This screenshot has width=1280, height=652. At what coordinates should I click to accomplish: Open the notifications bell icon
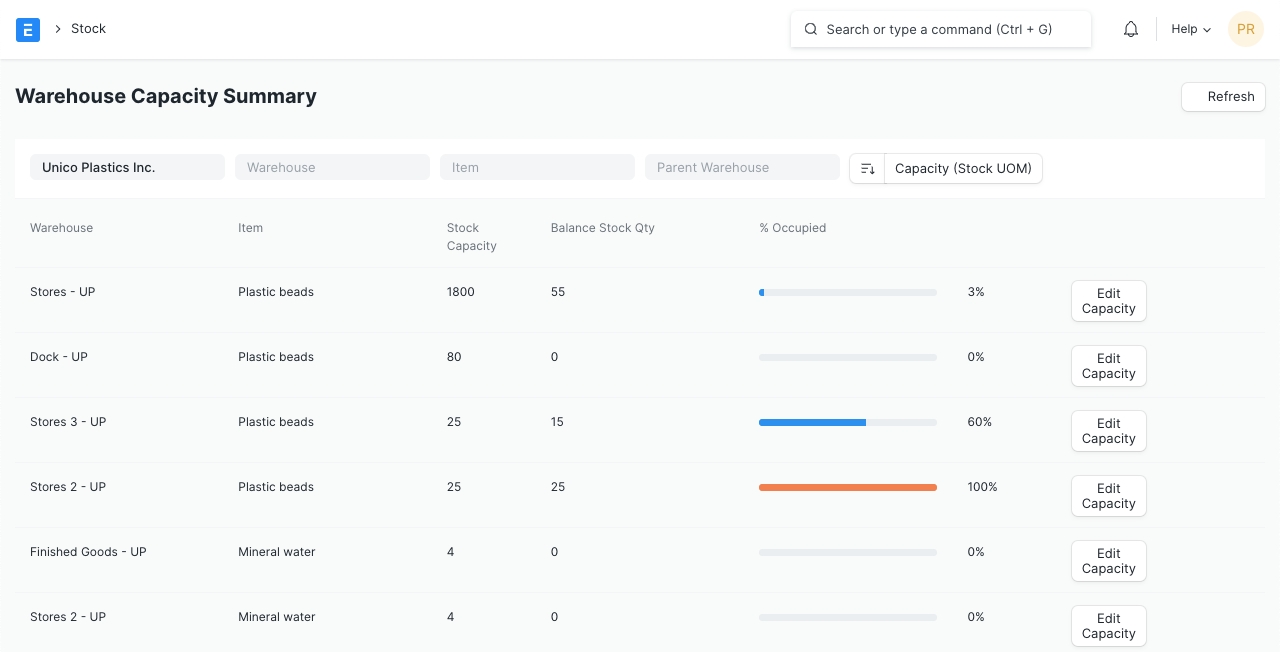[1131, 30]
